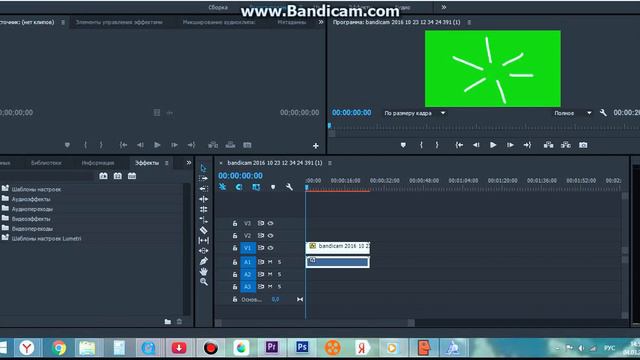The image size is (640, 360).
Task: Select the Selection arrow tool
Action: 203,168
